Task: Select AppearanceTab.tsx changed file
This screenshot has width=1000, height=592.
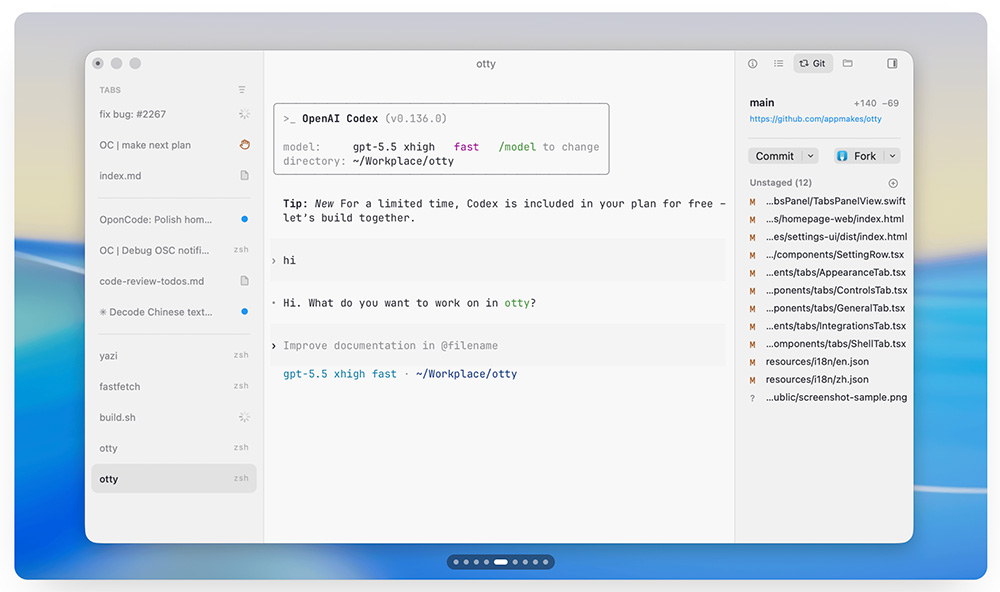Action: tap(828, 272)
